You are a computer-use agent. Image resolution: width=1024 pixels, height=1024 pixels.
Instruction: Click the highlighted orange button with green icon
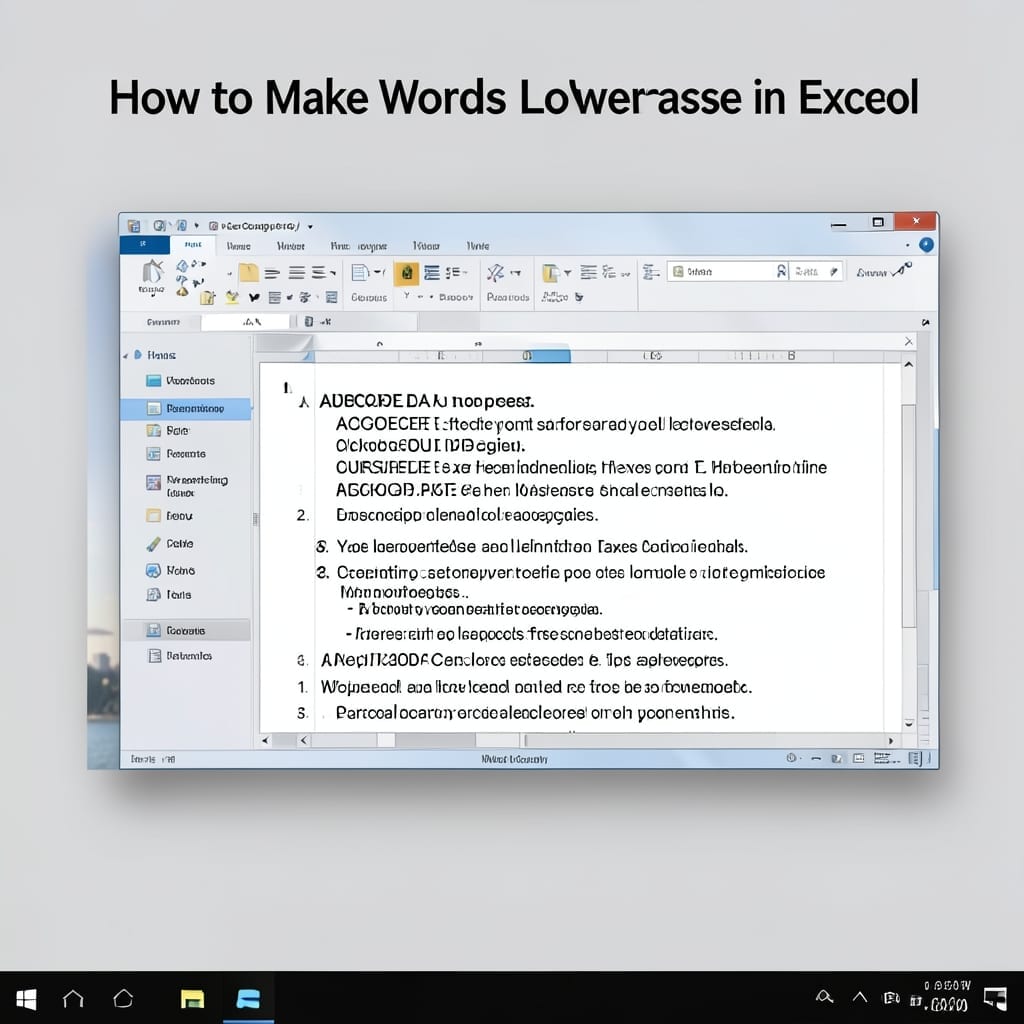pos(406,273)
